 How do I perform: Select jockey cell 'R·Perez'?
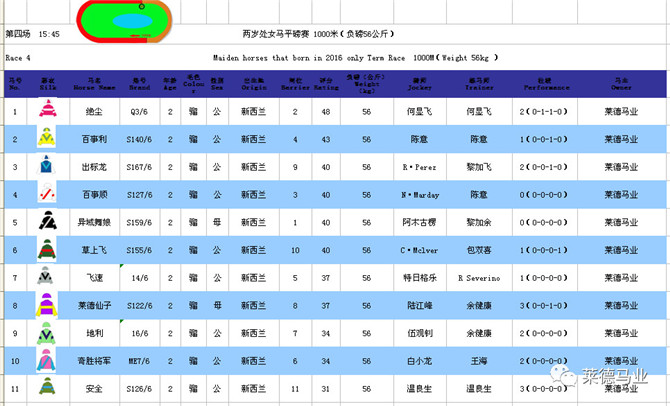tap(419, 168)
